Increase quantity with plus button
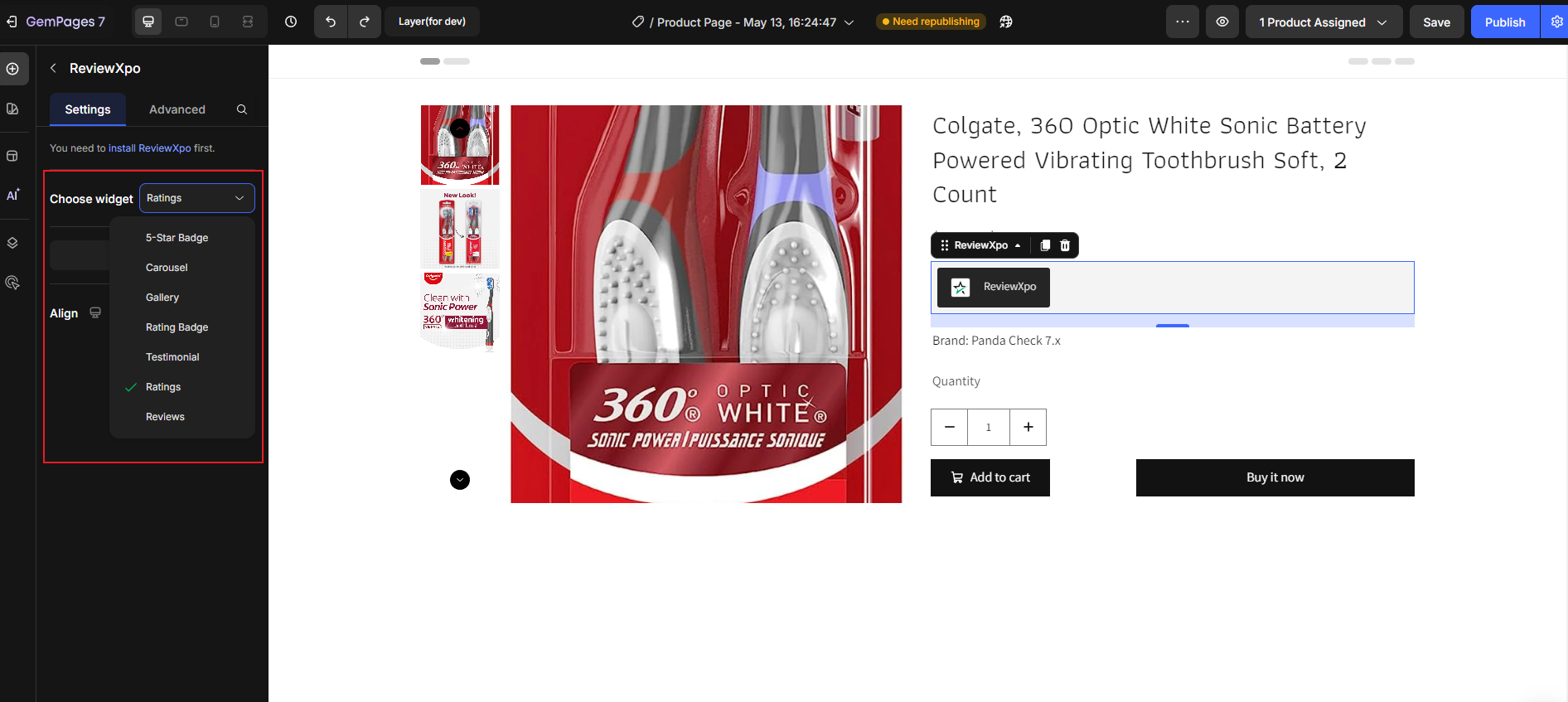 coord(1028,427)
